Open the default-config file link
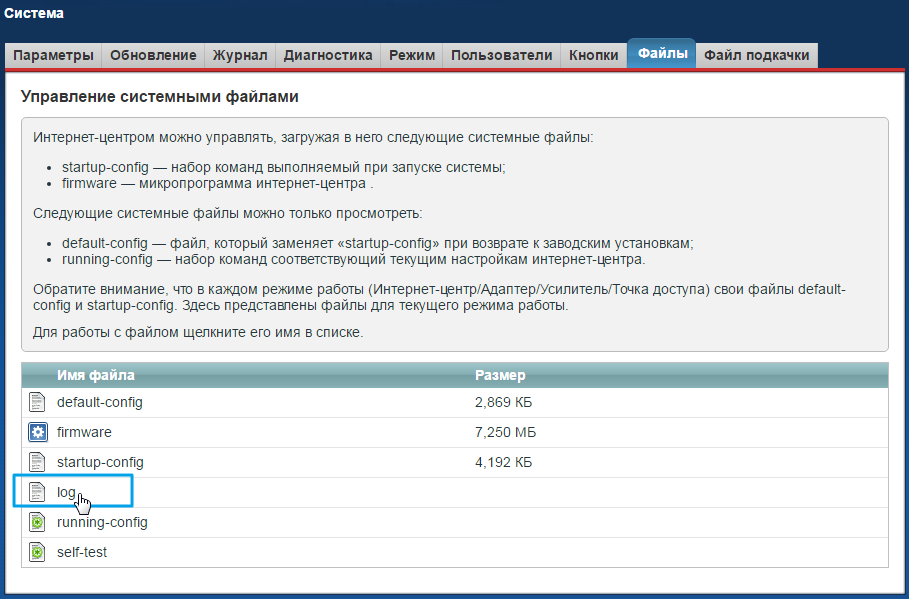This screenshot has width=909, height=599. (x=100, y=402)
